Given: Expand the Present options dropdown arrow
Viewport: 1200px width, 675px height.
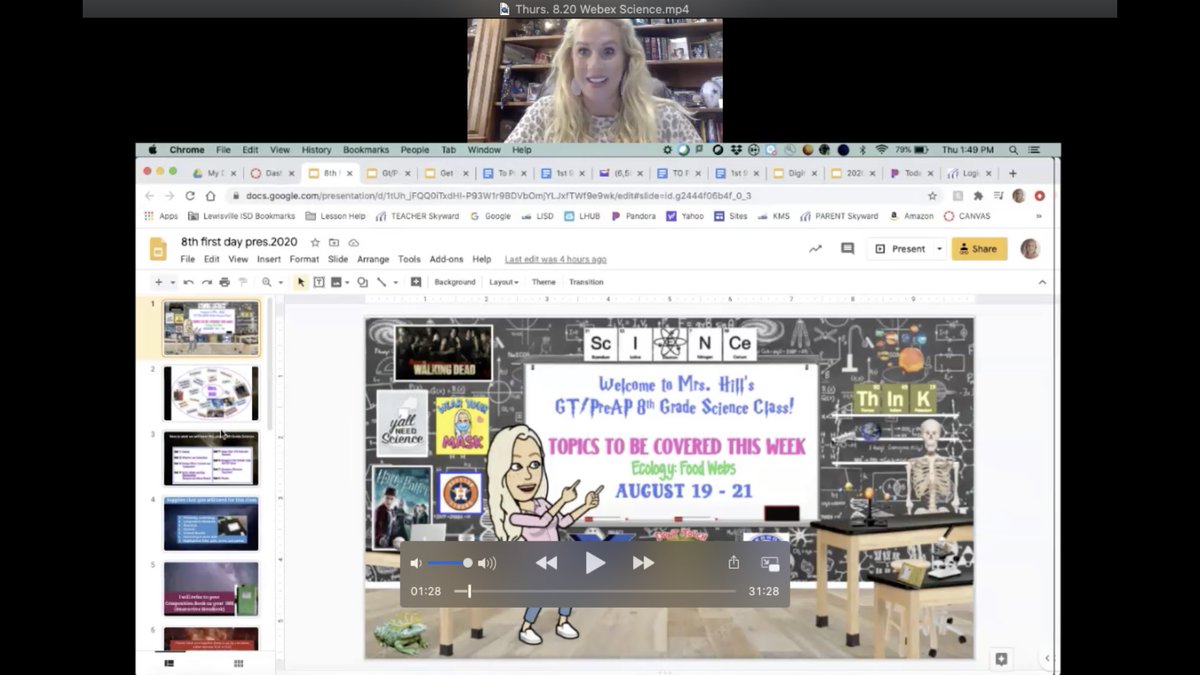Looking at the screenshot, I should click(x=940, y=249).
